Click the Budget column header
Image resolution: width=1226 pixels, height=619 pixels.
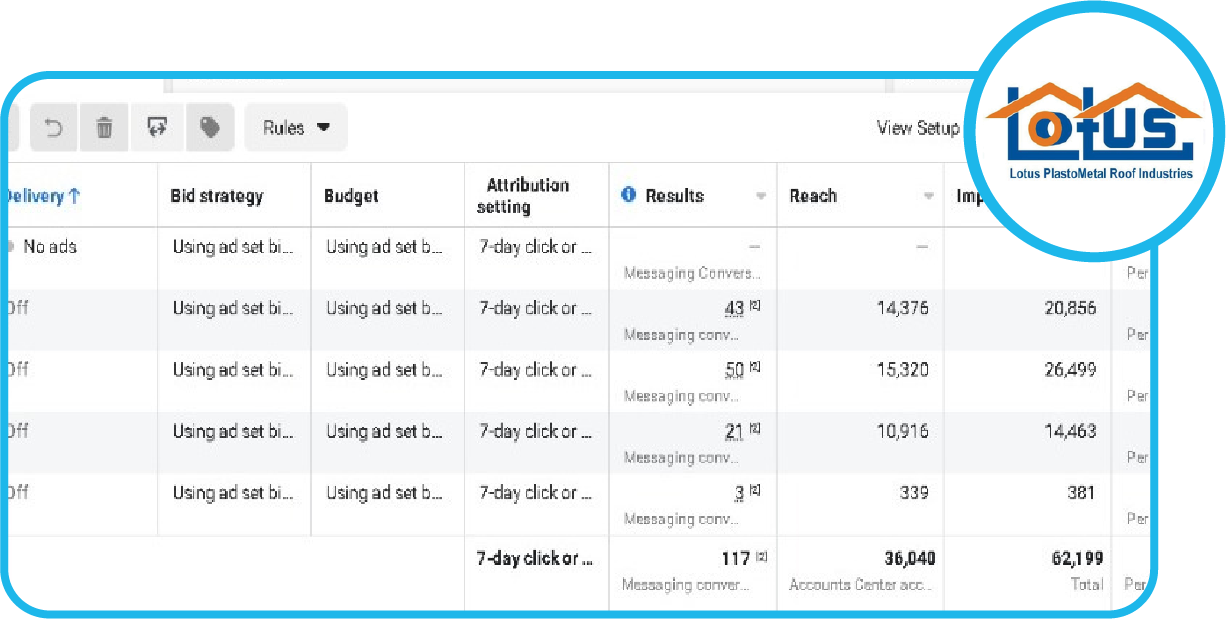tap(351, 196)
